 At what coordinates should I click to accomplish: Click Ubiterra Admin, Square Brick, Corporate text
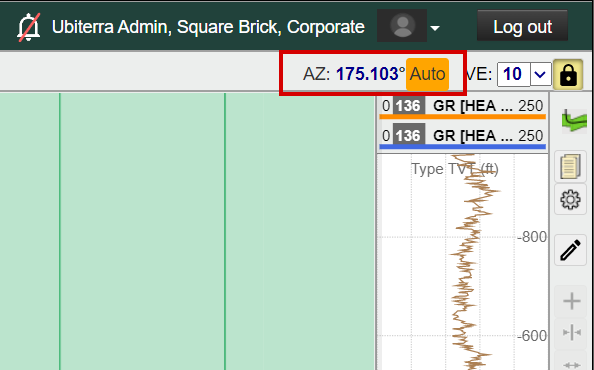tap(208, 27)
